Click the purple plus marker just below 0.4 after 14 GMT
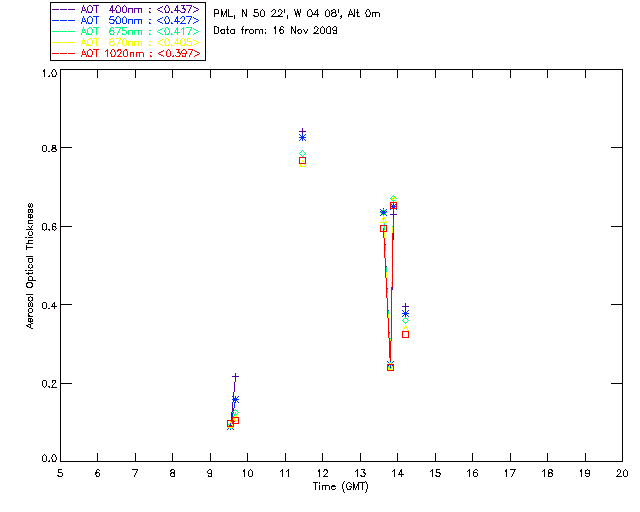 click(x=405, y=307)
